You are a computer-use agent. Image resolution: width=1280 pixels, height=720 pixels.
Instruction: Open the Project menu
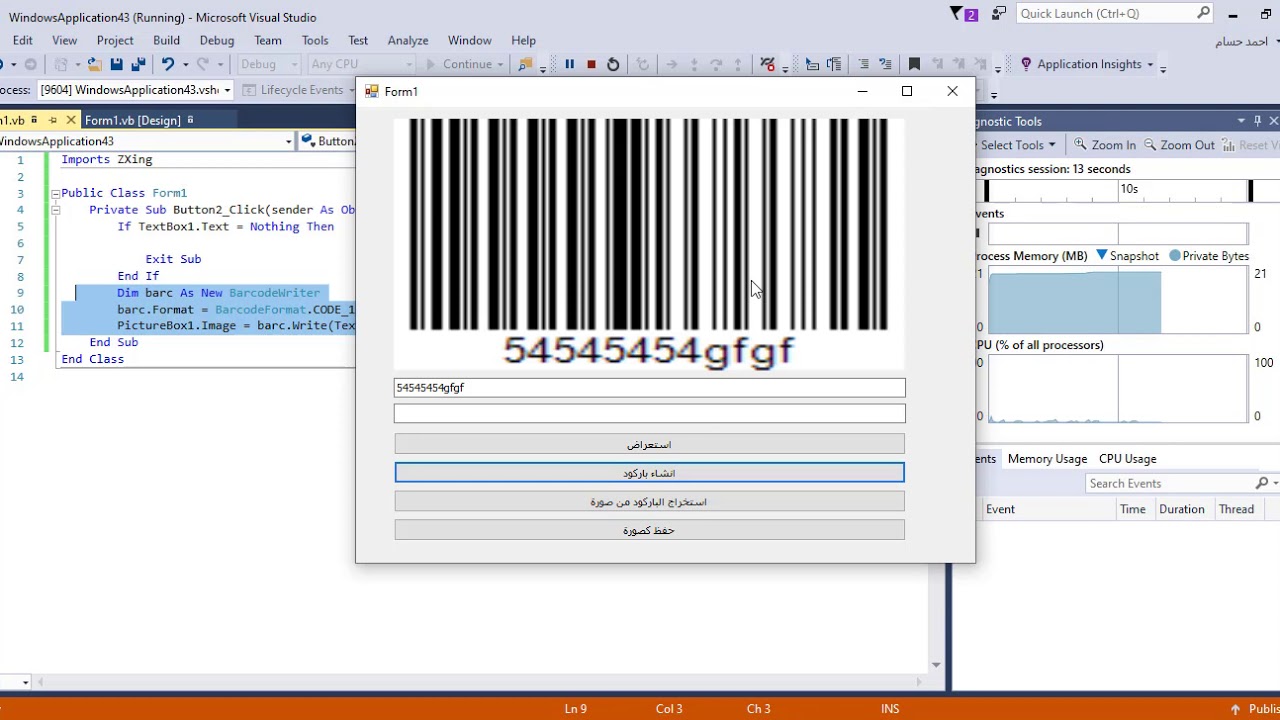coord(115,40)
